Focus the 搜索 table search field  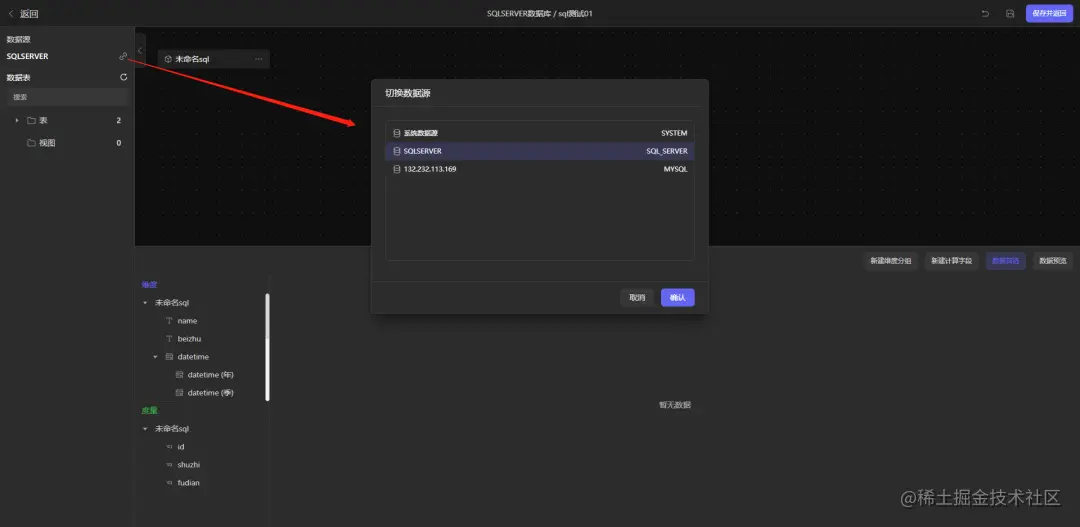tap(67, 97)
